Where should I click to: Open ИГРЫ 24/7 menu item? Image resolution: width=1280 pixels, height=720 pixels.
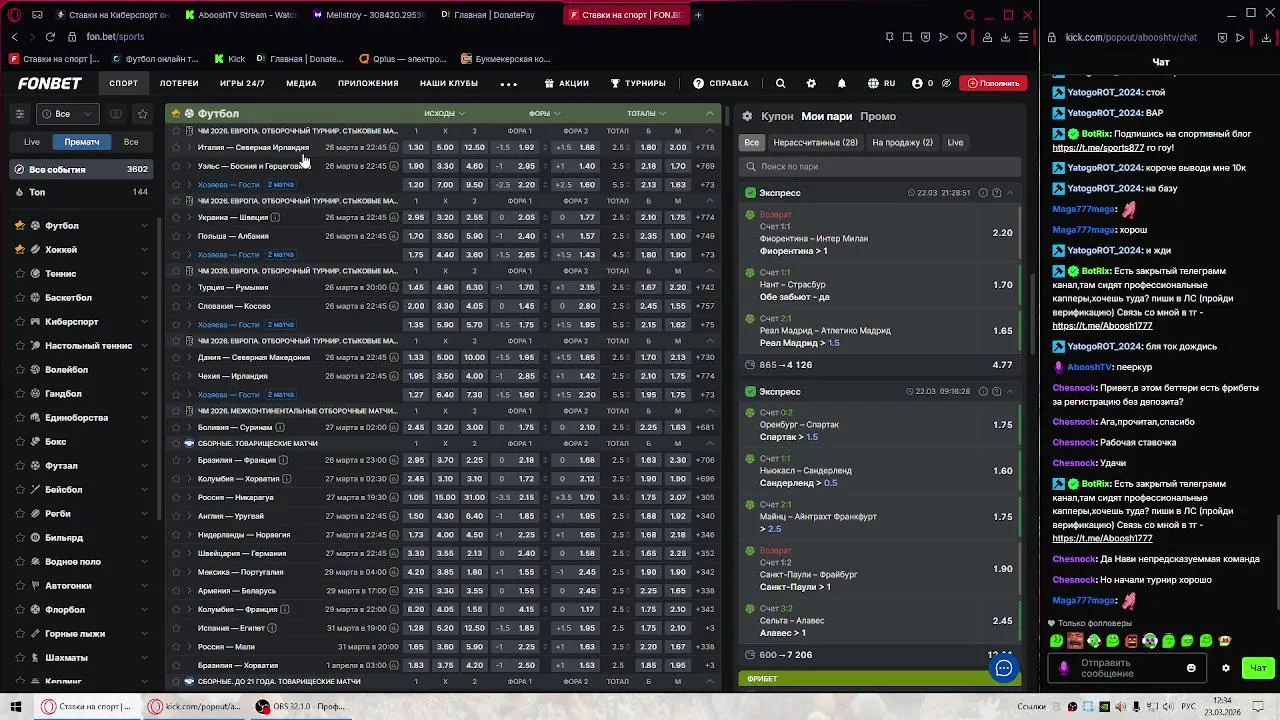tap(242, 84)
